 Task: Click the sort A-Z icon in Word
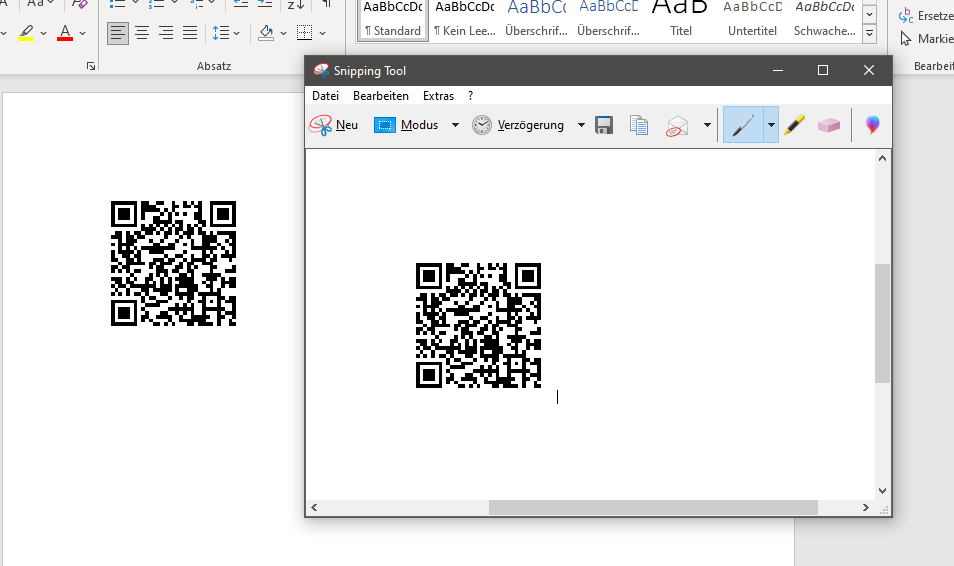pos(296,5)
